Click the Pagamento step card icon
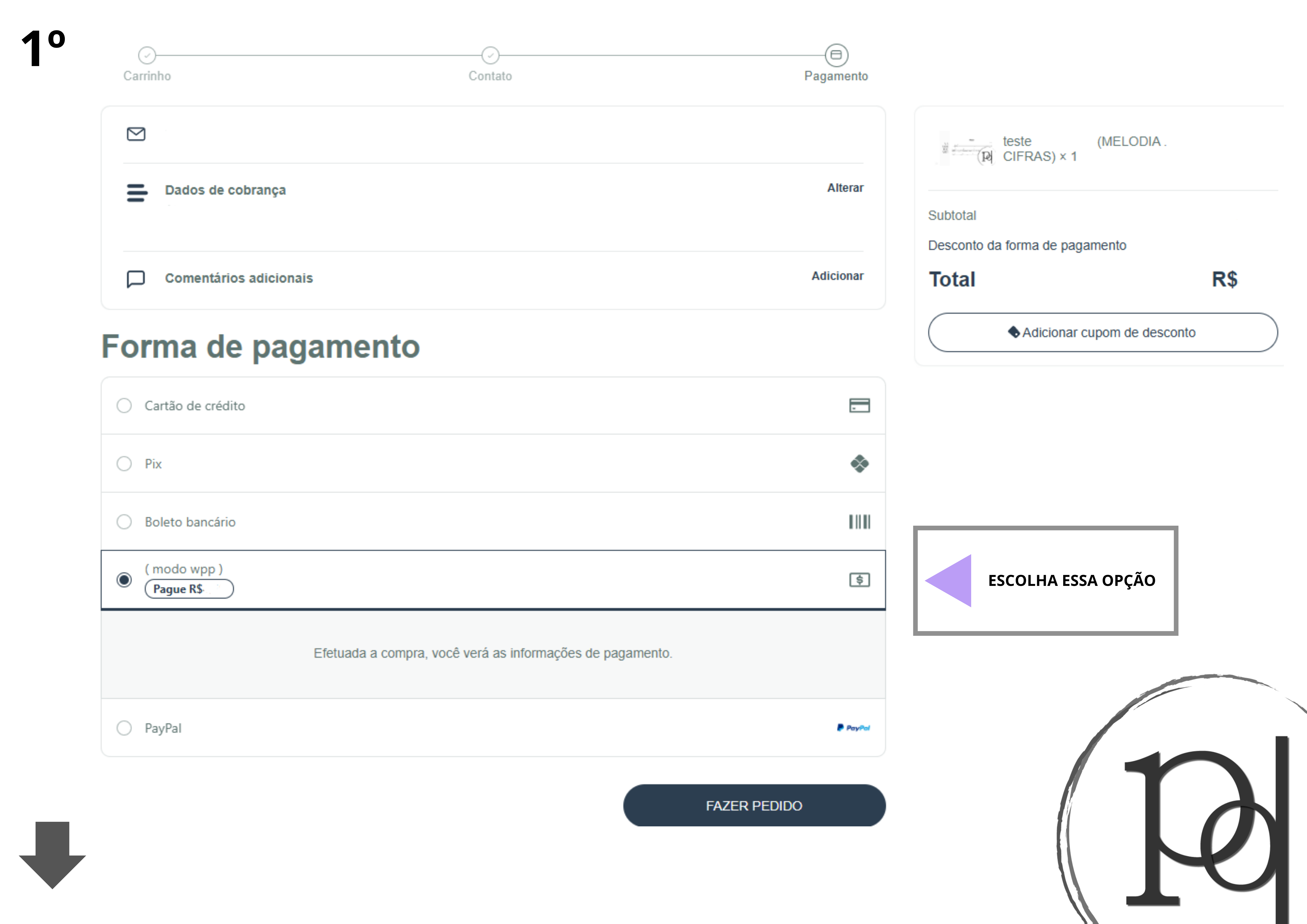This screenshot has width=1307, height=924. pyautogui.click(x=836, y=55)
